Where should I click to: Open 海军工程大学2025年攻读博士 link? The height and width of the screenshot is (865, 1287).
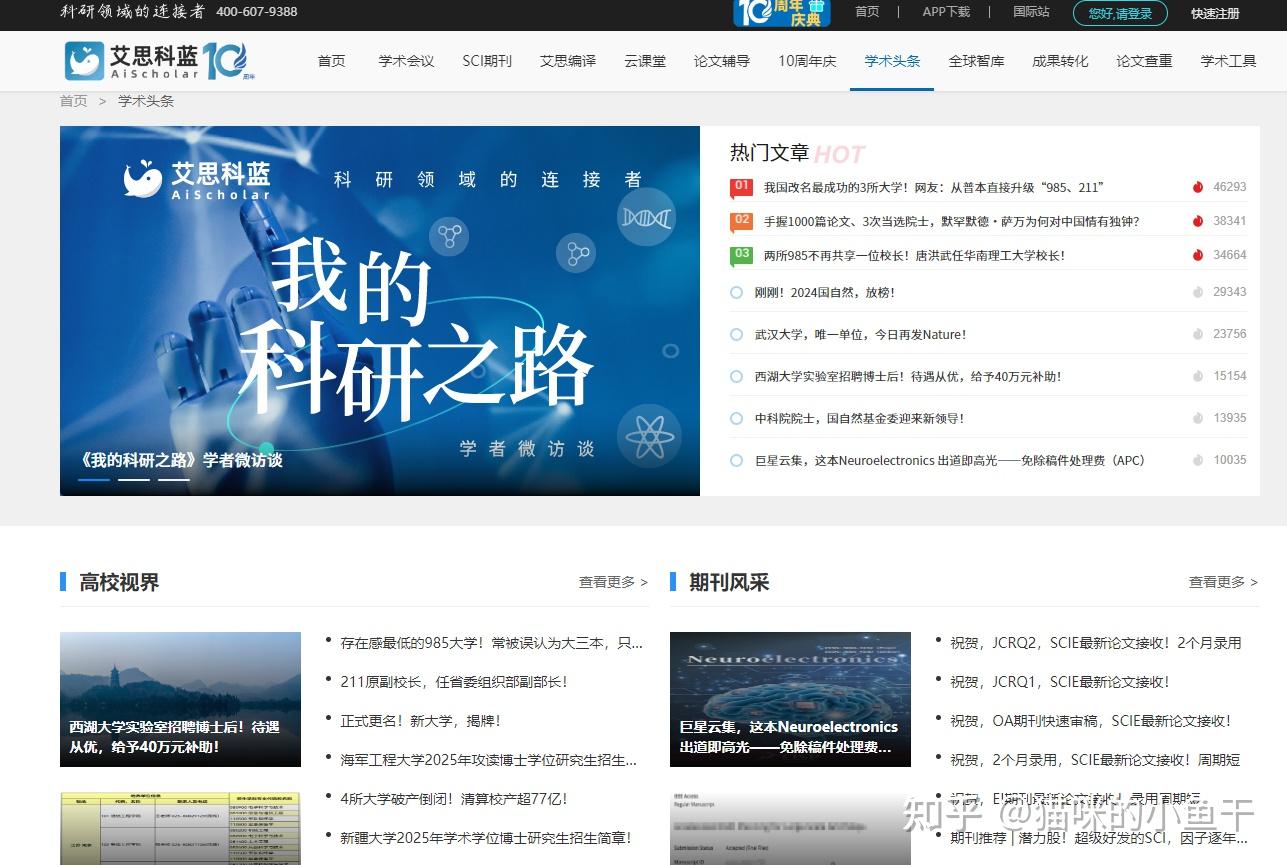(x=488, y=760)
